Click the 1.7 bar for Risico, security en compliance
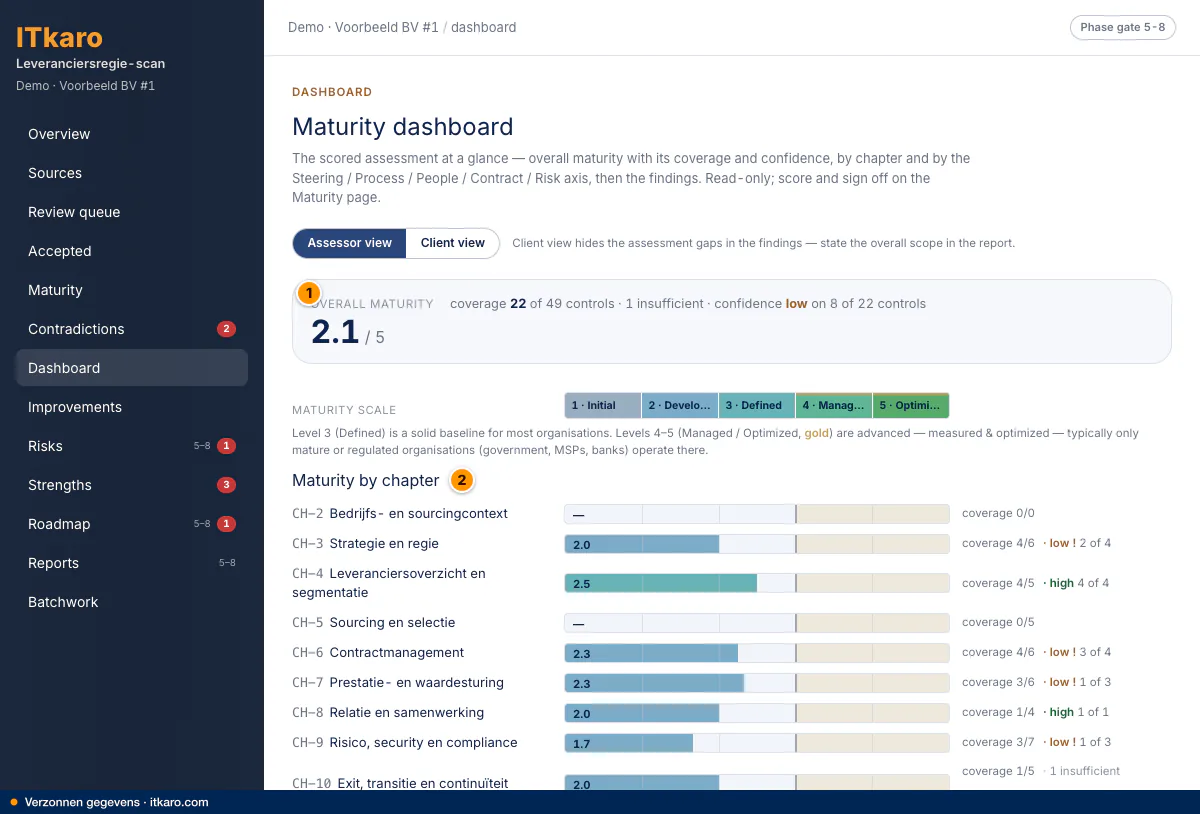Image resolution: width=1200 pixels, height=814 pixels. pos(757,743)
